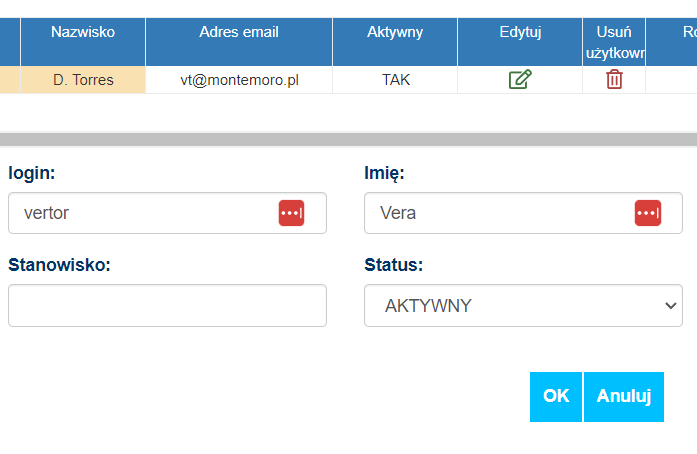Click the gray horizontal divider bar
This screenshot has width=697, height=454.
348,139
